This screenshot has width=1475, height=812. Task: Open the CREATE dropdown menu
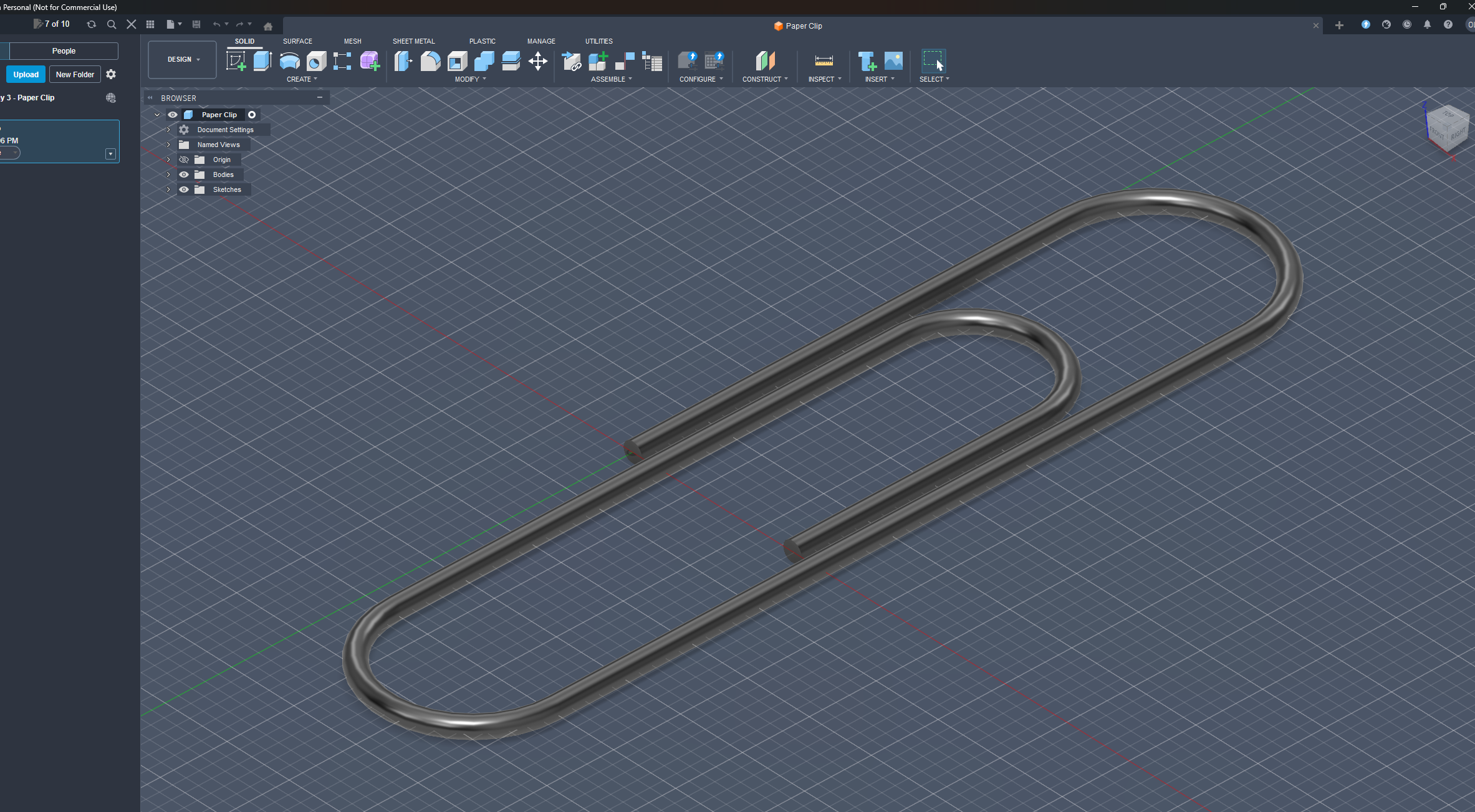[x=302, y=79]
